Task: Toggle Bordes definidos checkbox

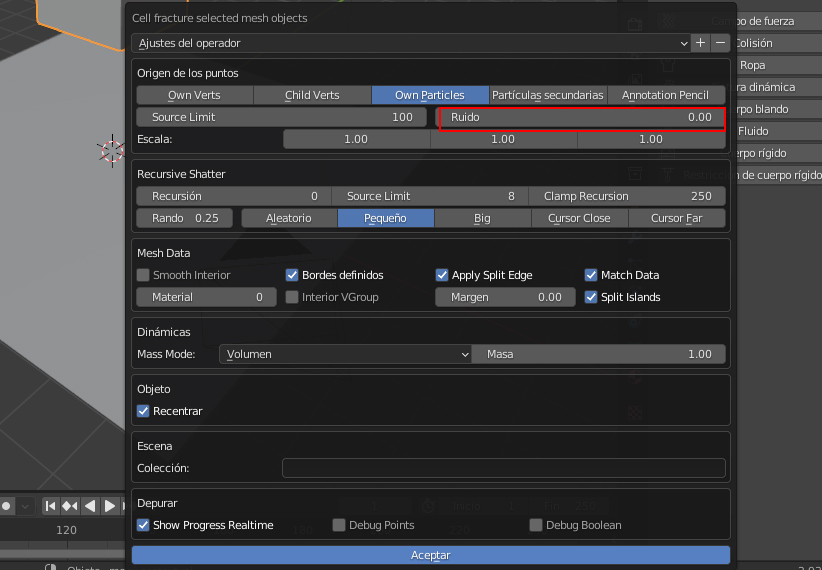Action: (292, 275)
